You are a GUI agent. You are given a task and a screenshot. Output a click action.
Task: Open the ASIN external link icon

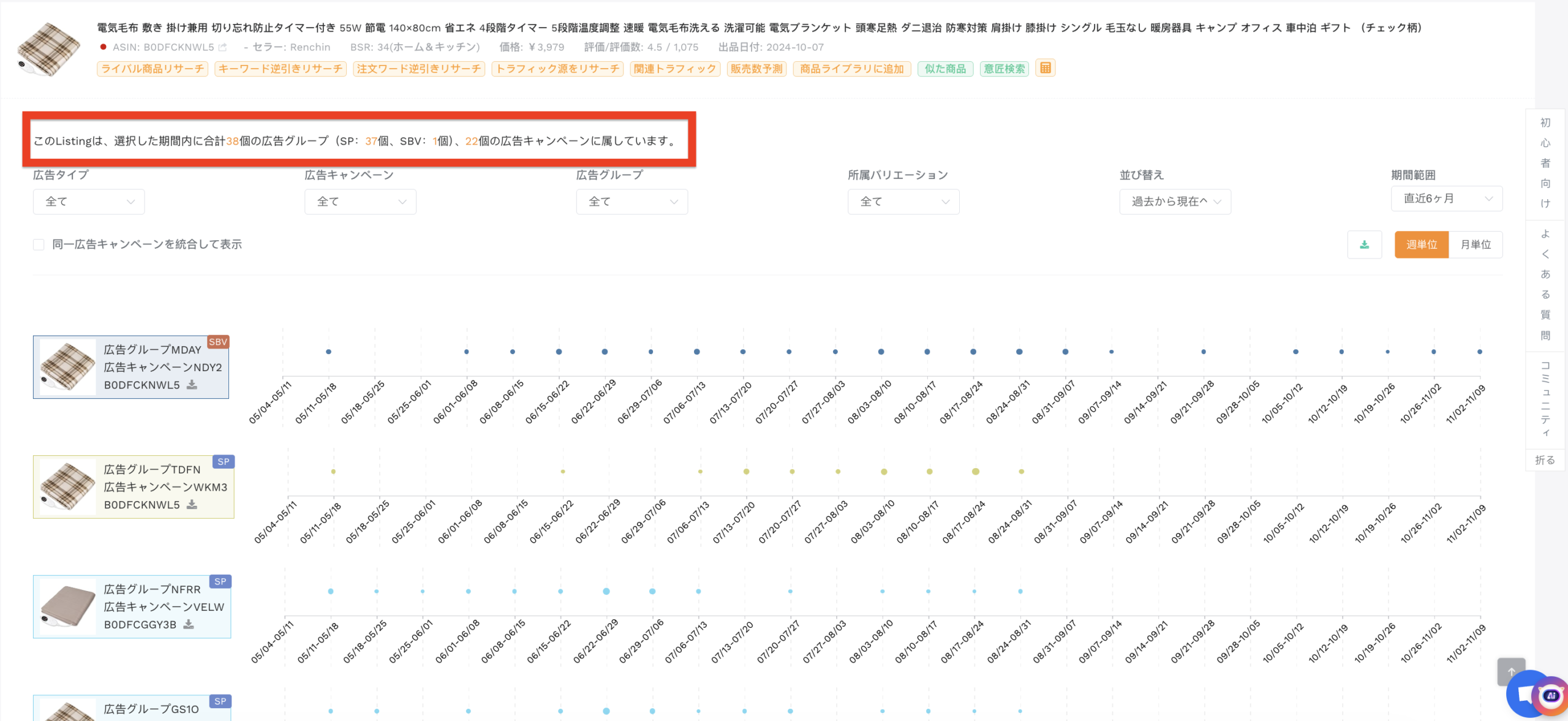coord(222,47)
